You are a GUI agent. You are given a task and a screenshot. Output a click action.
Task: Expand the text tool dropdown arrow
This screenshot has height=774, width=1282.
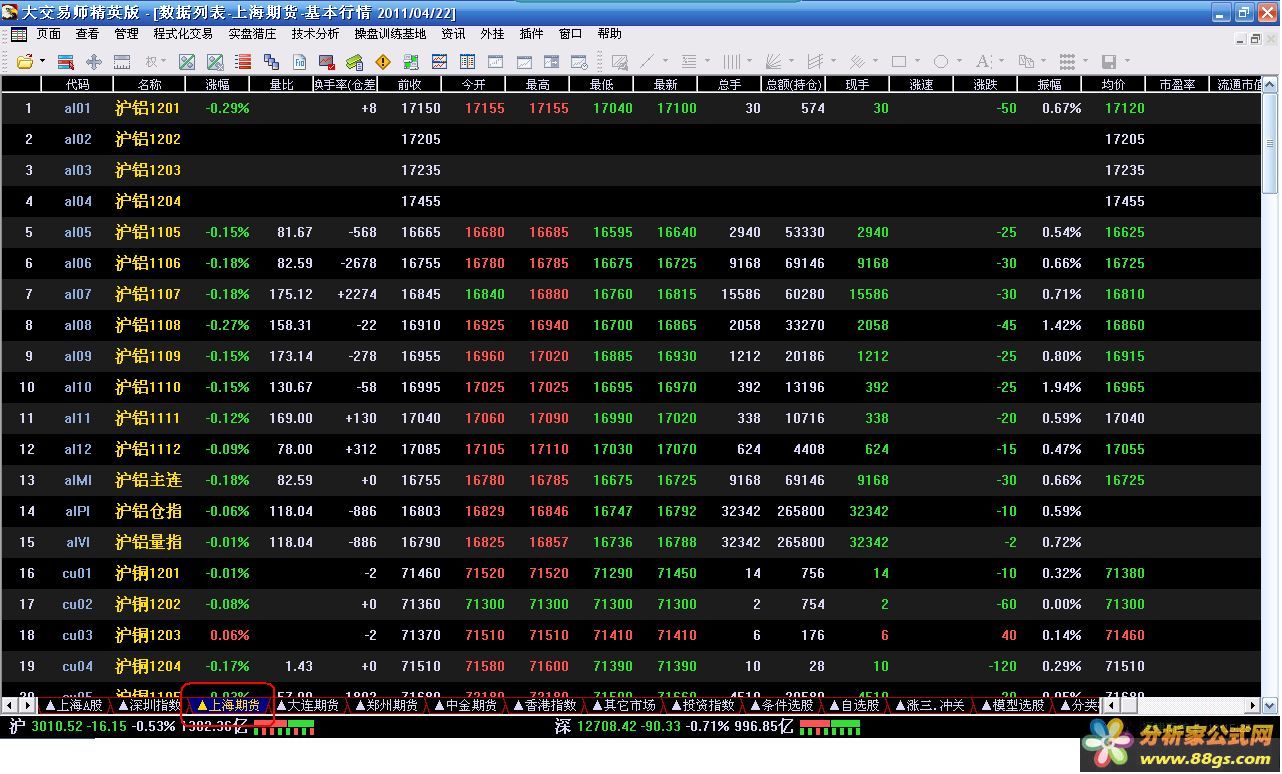[1002, 61]
